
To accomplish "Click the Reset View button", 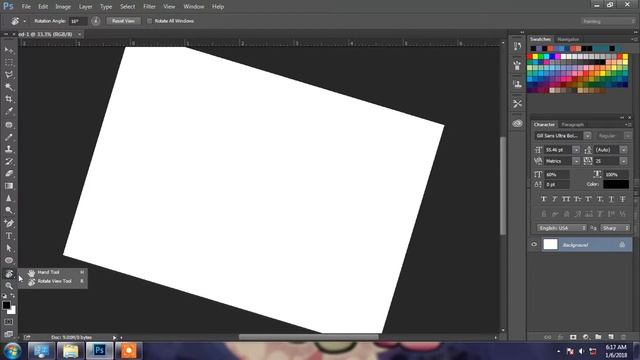I will coord(123,21).
